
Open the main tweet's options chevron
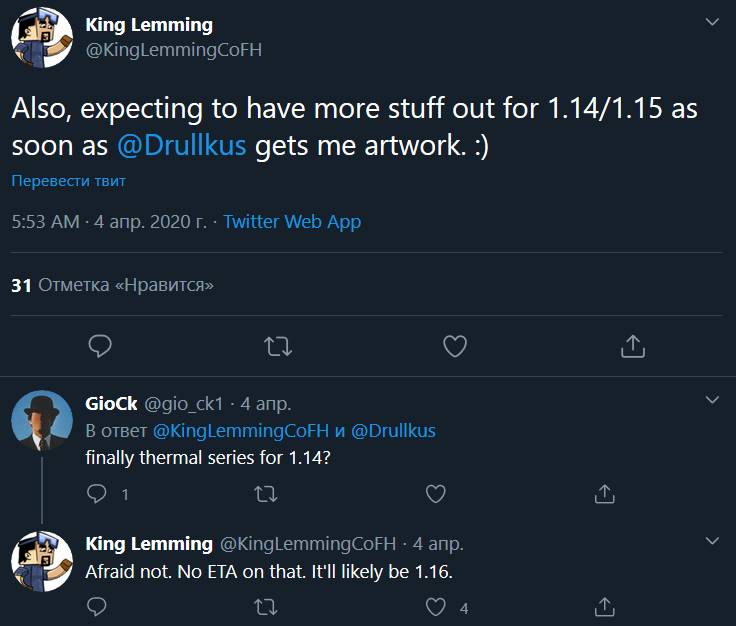pyautogui.click(x=712, y=21)
